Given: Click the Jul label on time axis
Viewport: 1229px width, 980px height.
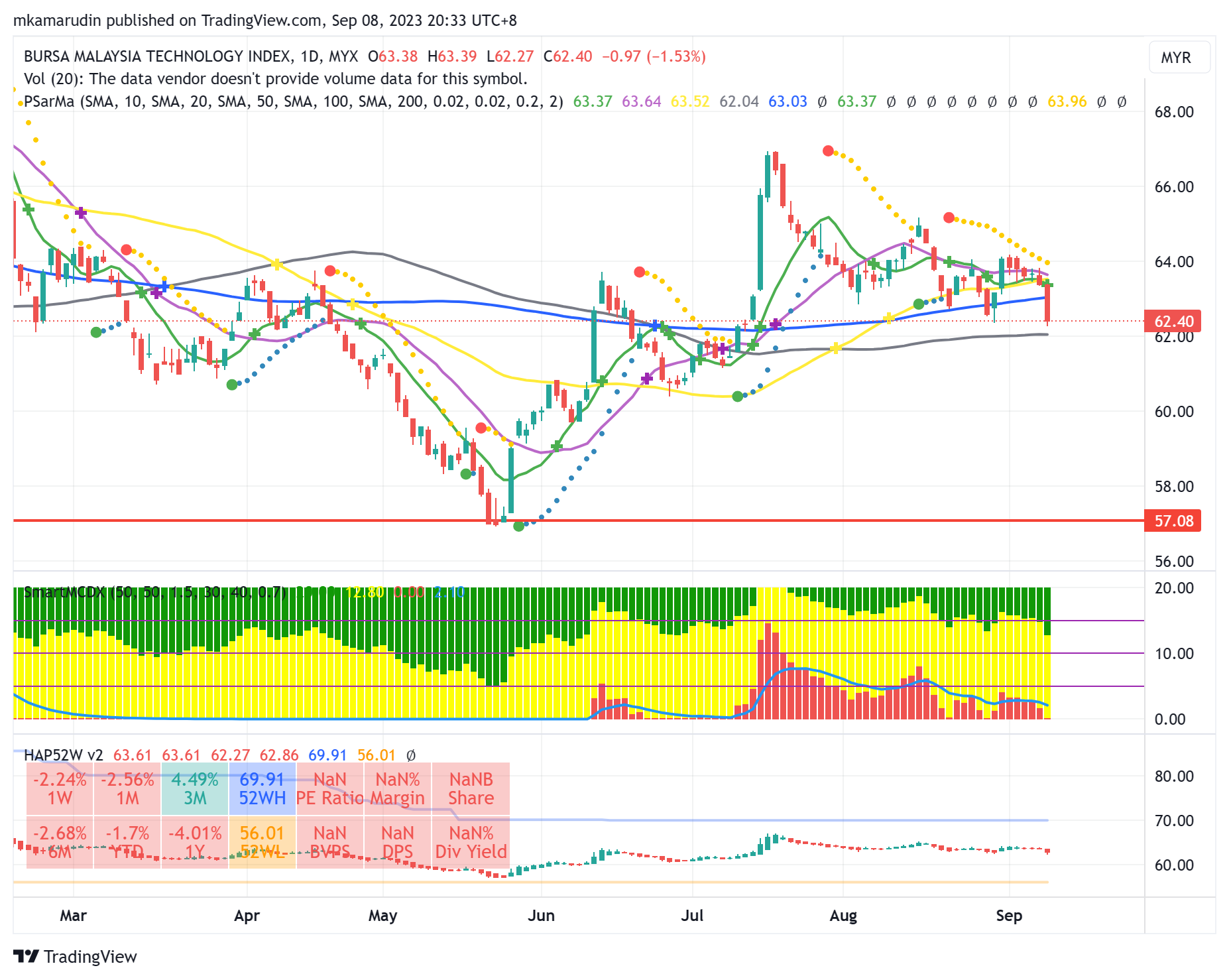Looking at the screenshot, I should tap(692, 916).
